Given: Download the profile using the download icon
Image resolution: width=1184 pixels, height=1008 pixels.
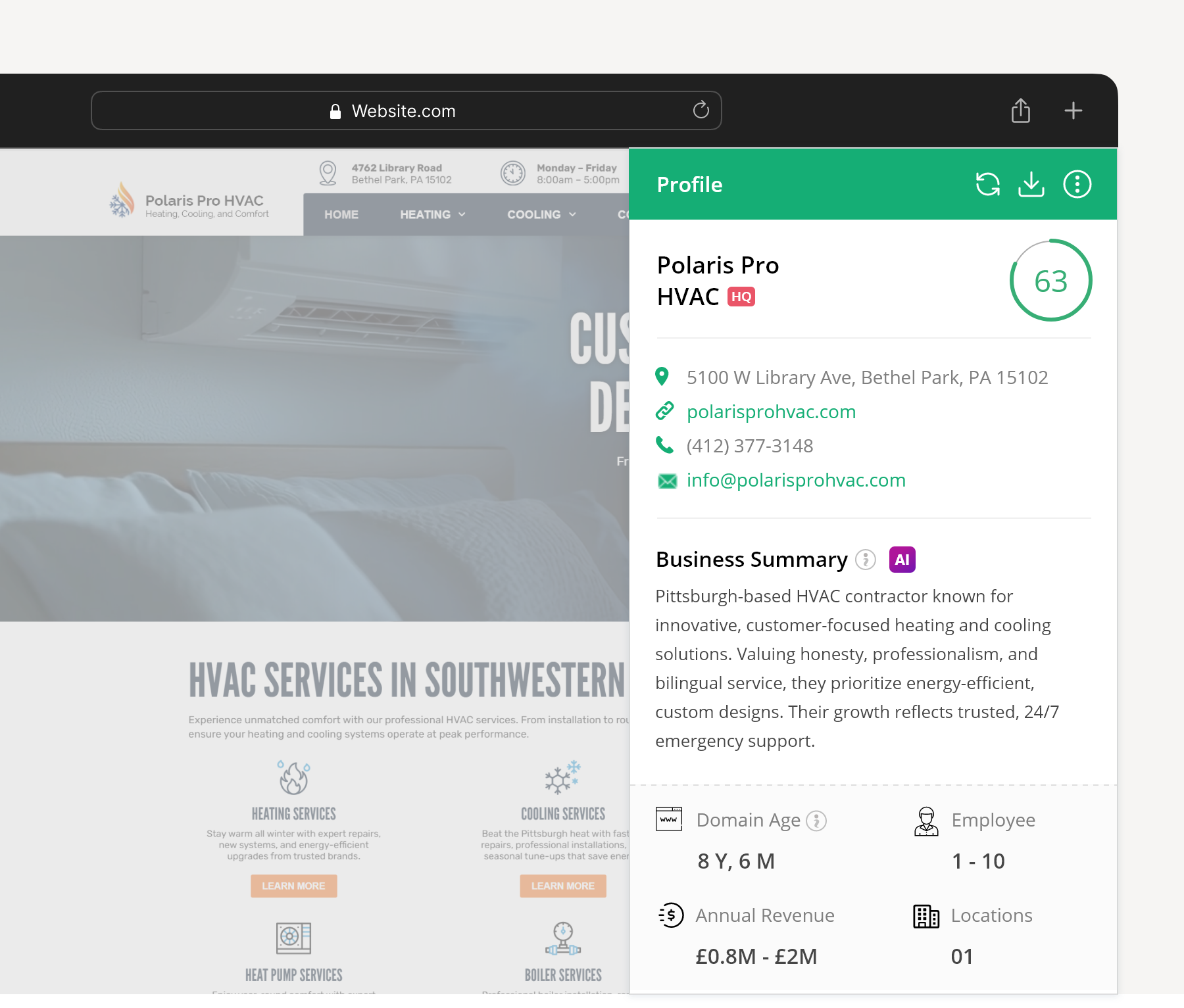Looking at the screenshot, I should 1031,185.
